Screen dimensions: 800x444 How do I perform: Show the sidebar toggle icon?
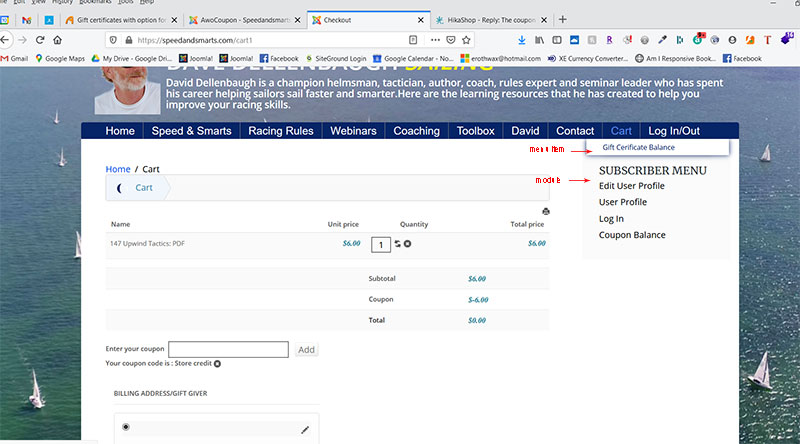click(x=557, y=40)
